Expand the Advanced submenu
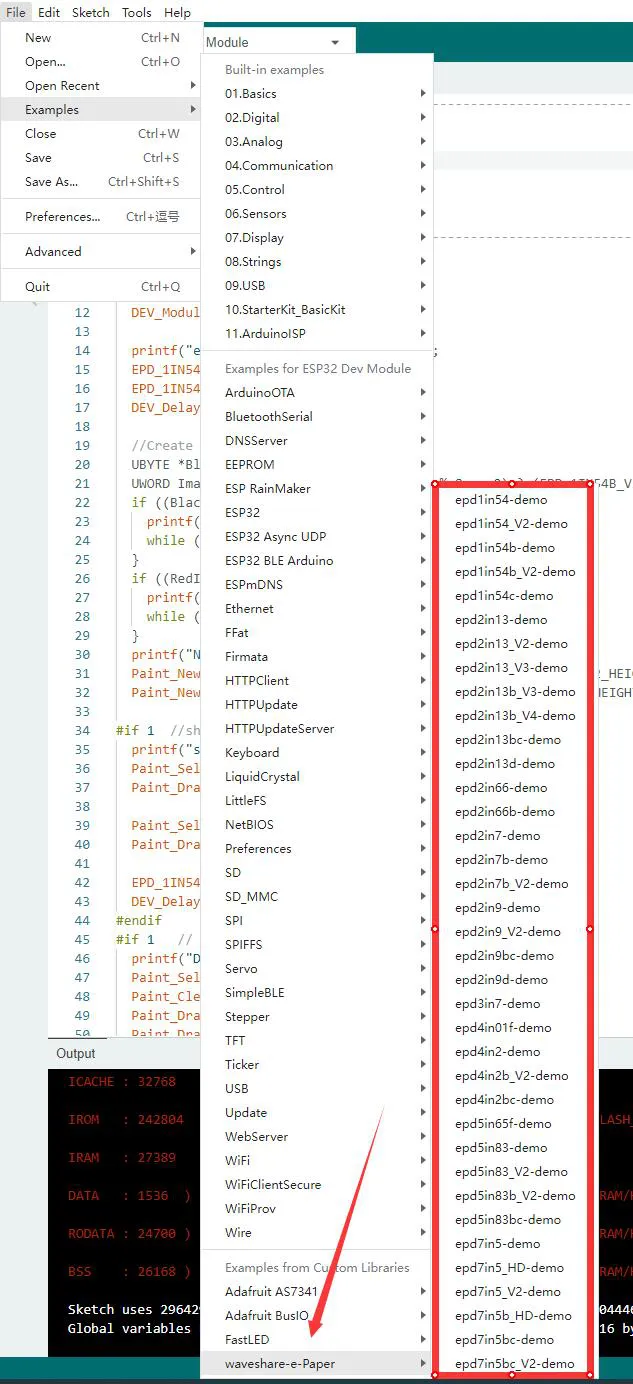This screenshot has width=633, height=1384. click(x=101, y=252)
